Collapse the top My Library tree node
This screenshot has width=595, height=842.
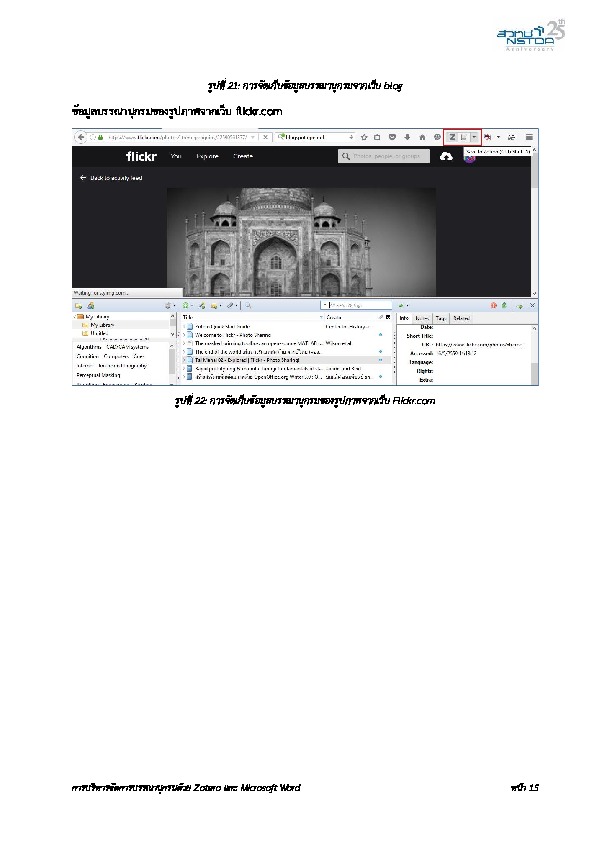(x=75, y=317)
